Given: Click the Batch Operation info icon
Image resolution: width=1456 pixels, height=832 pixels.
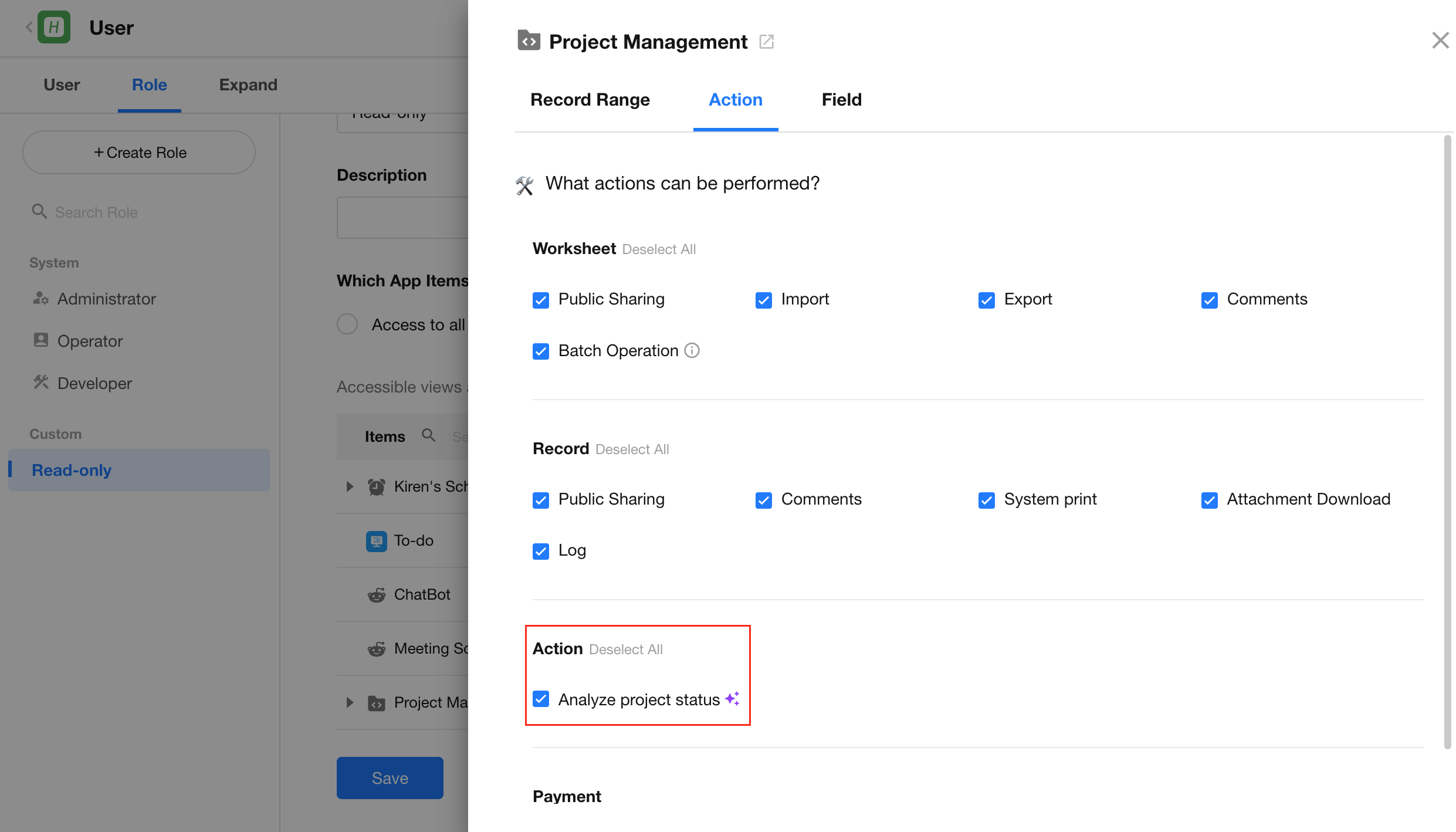Looking at the screenshot, I should 692,350.
